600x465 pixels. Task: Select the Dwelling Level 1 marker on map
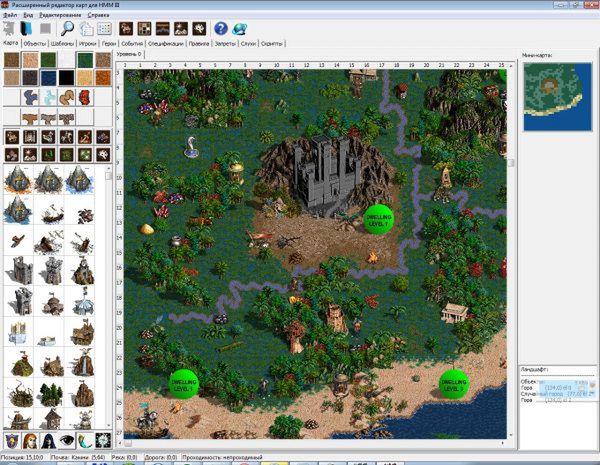tap(184, 385)
